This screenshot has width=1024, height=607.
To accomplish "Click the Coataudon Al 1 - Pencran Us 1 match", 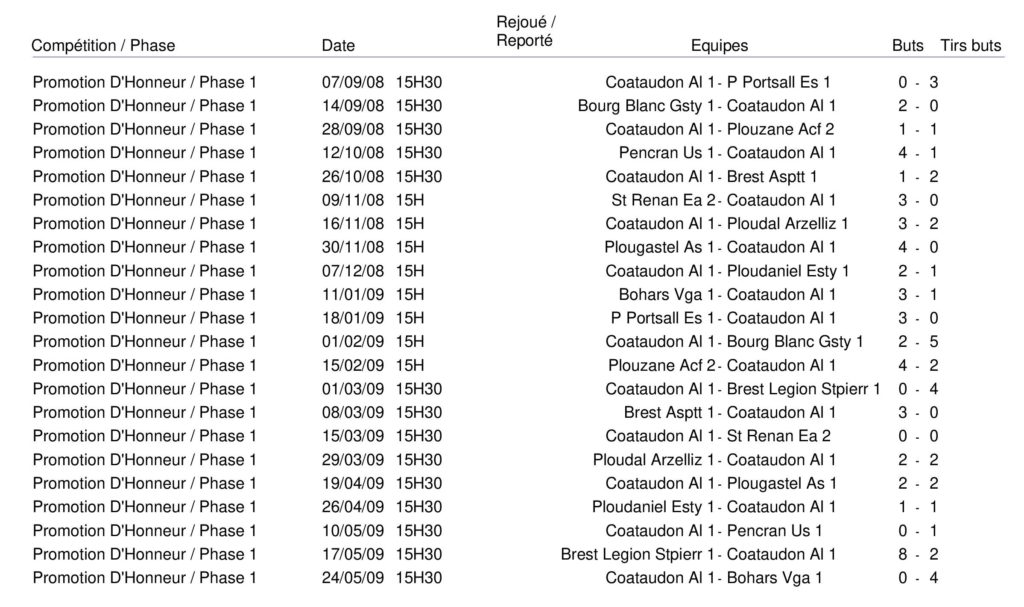I will click(x=714, y=531).
